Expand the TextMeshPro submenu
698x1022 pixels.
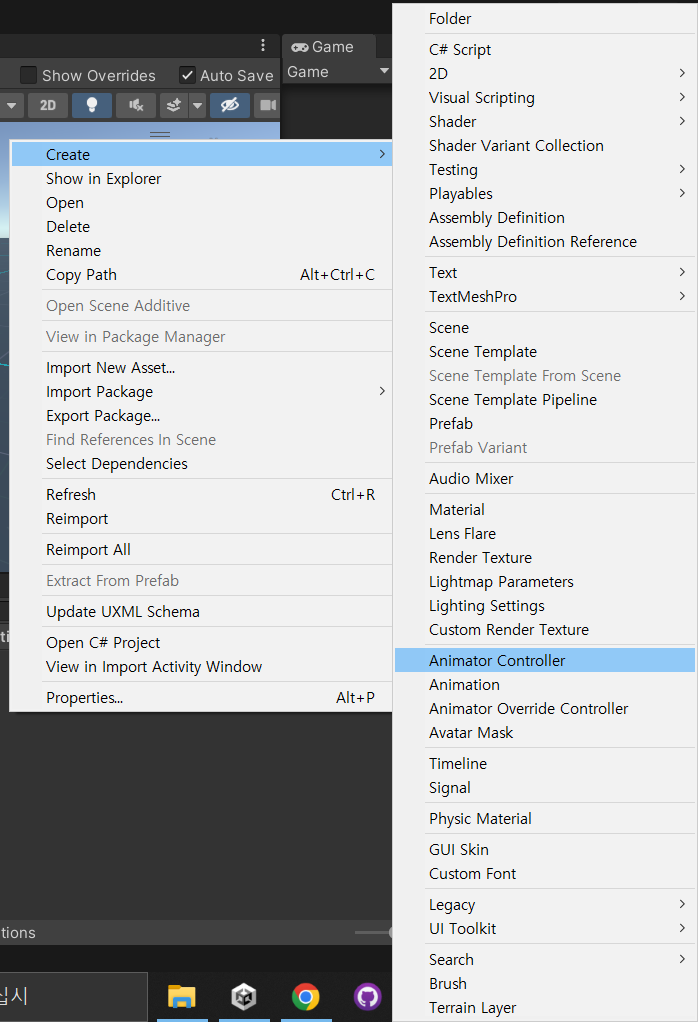(545, 297)
